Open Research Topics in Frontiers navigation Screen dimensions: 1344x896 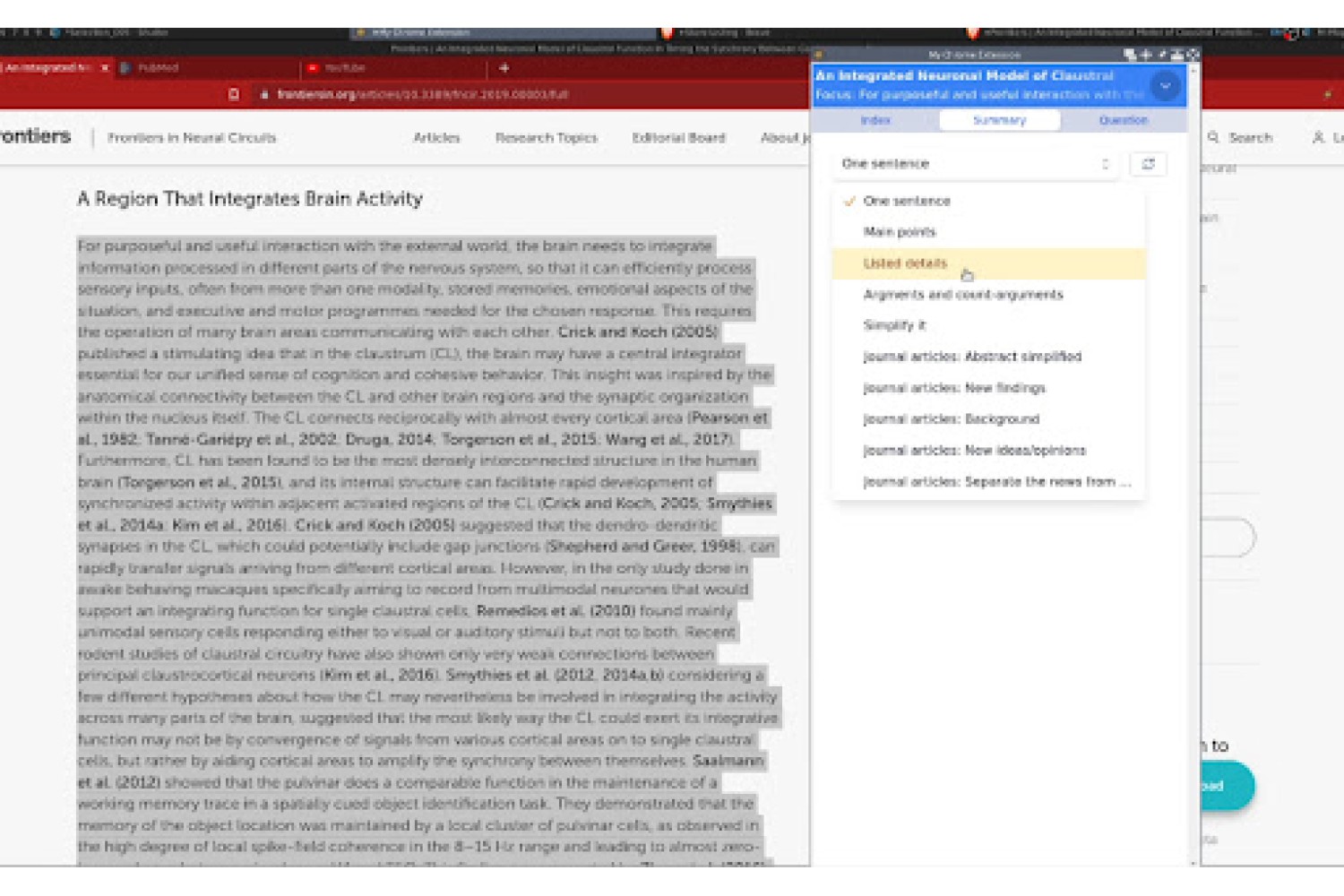tap(546, 138)
